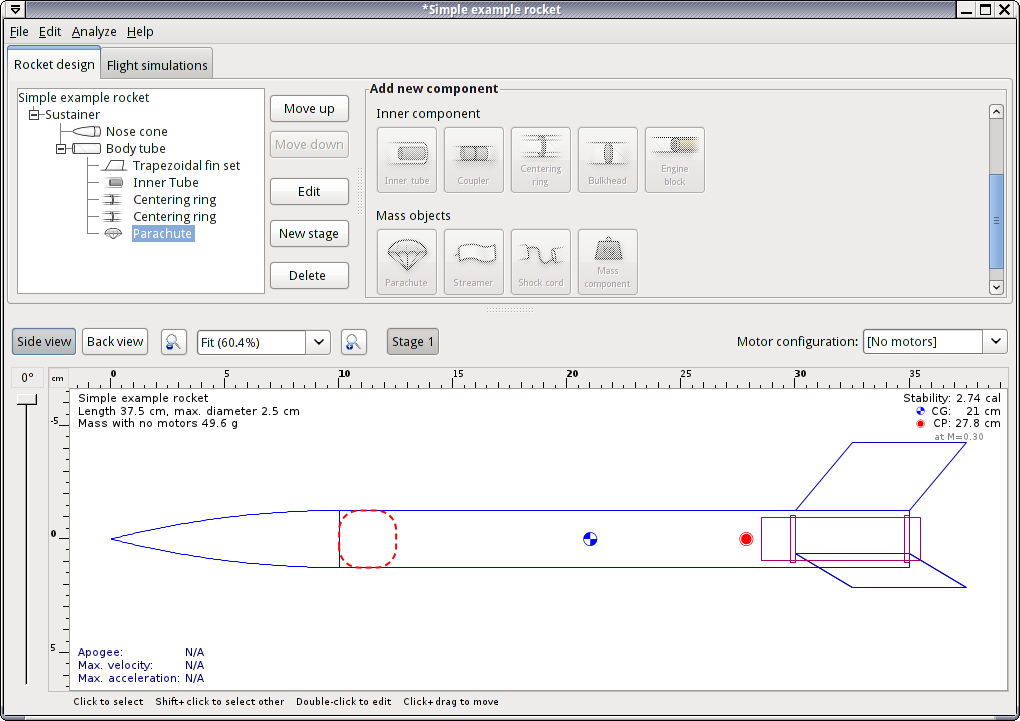Toggle Stage 1 visibility button

pos(412,342)
